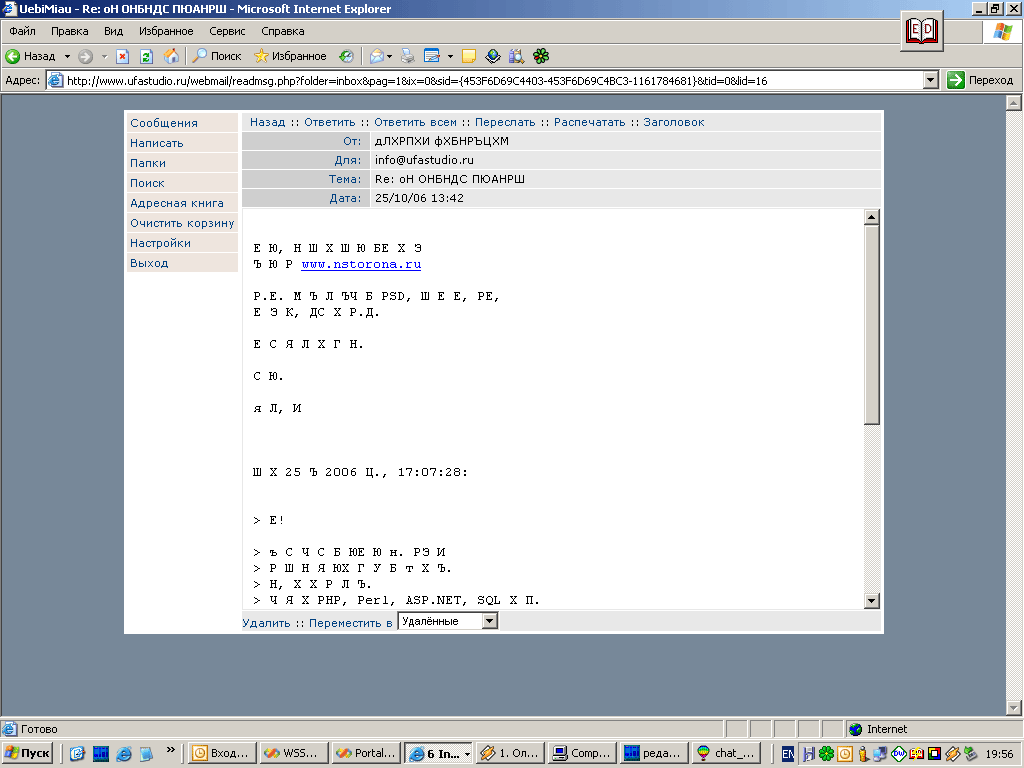Click the EN language indicator in the taskbar
This screenshot has height=768, width=1024.
[787, 753]
